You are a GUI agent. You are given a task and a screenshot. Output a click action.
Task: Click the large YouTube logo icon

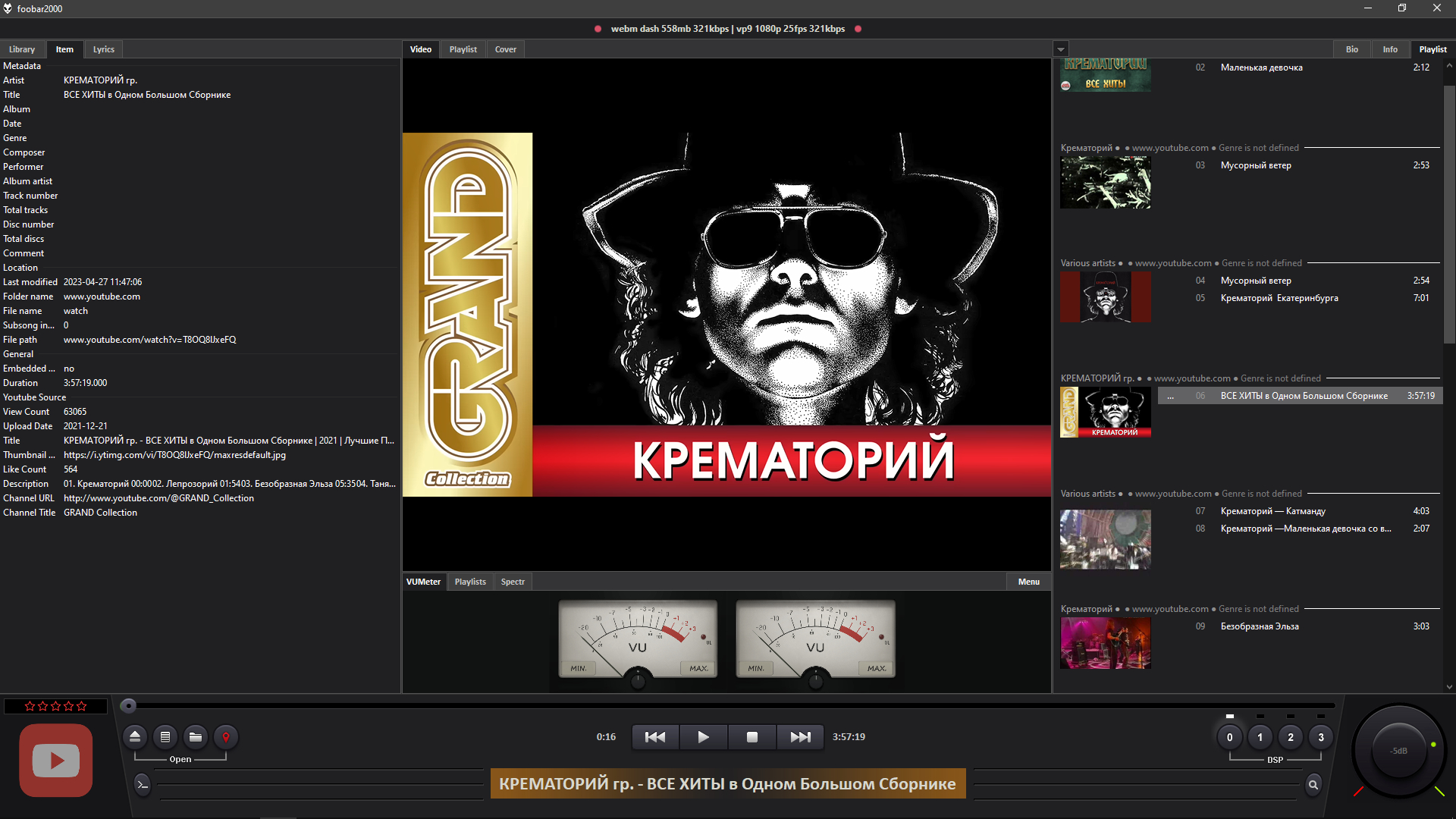[56, 760]
